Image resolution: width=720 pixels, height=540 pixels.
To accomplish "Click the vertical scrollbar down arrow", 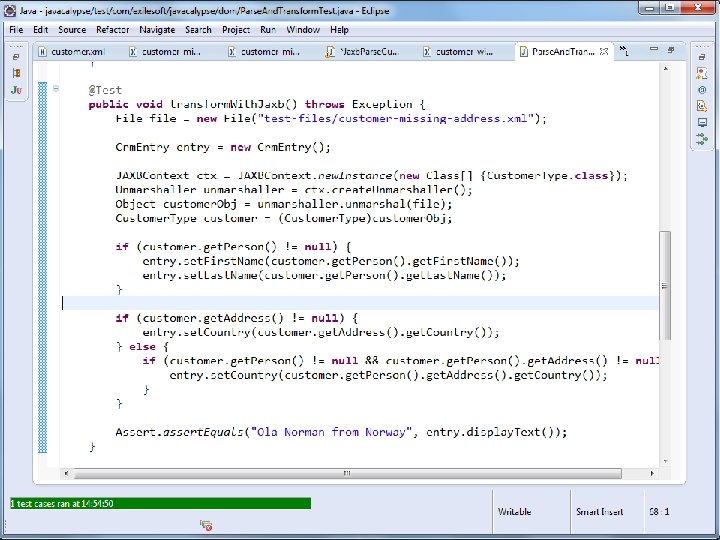I will click(x=665, y=461).
